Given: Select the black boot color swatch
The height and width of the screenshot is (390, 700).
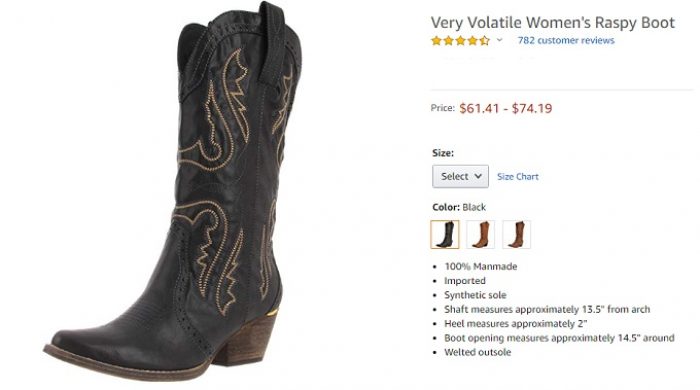Looking at the screenshot, I should pyautogui.click(x=445, y=234).
